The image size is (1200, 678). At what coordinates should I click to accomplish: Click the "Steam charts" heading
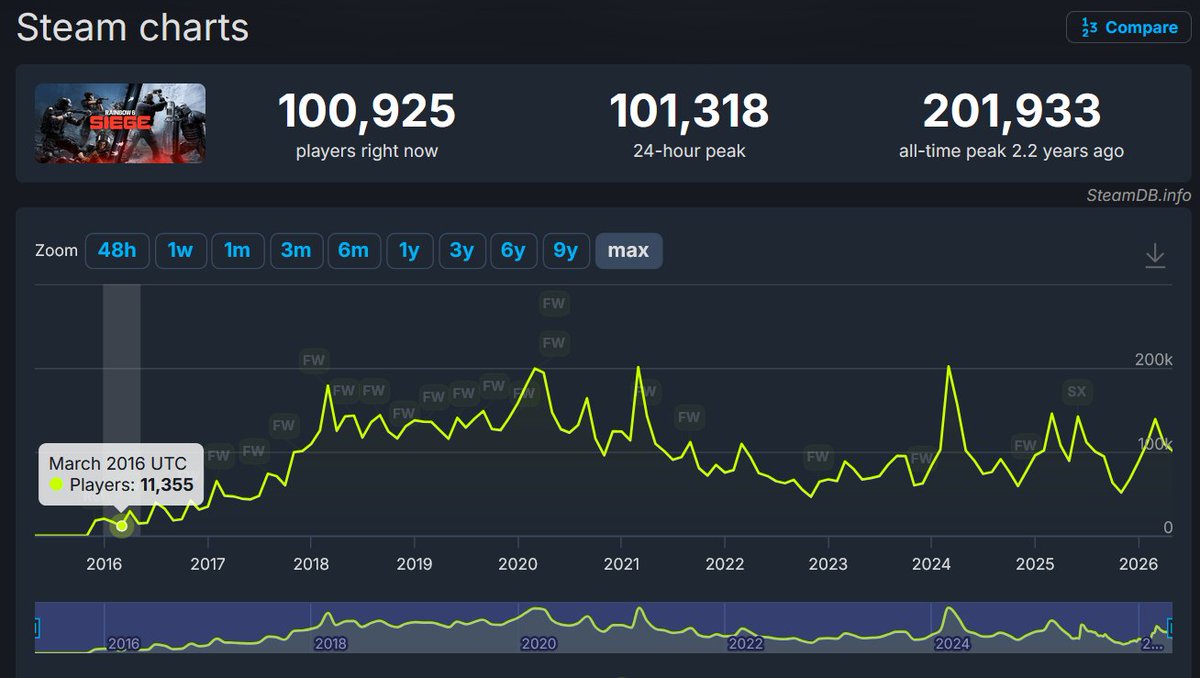point(133,27)
